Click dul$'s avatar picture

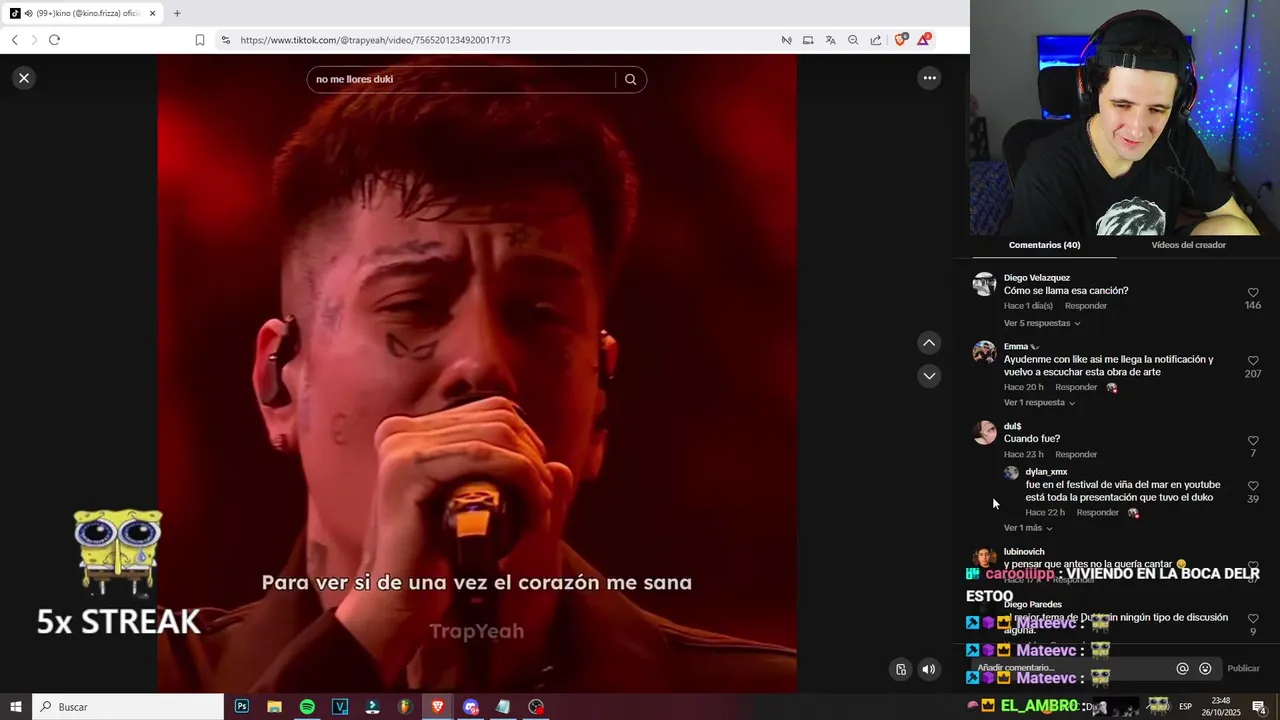985,432
